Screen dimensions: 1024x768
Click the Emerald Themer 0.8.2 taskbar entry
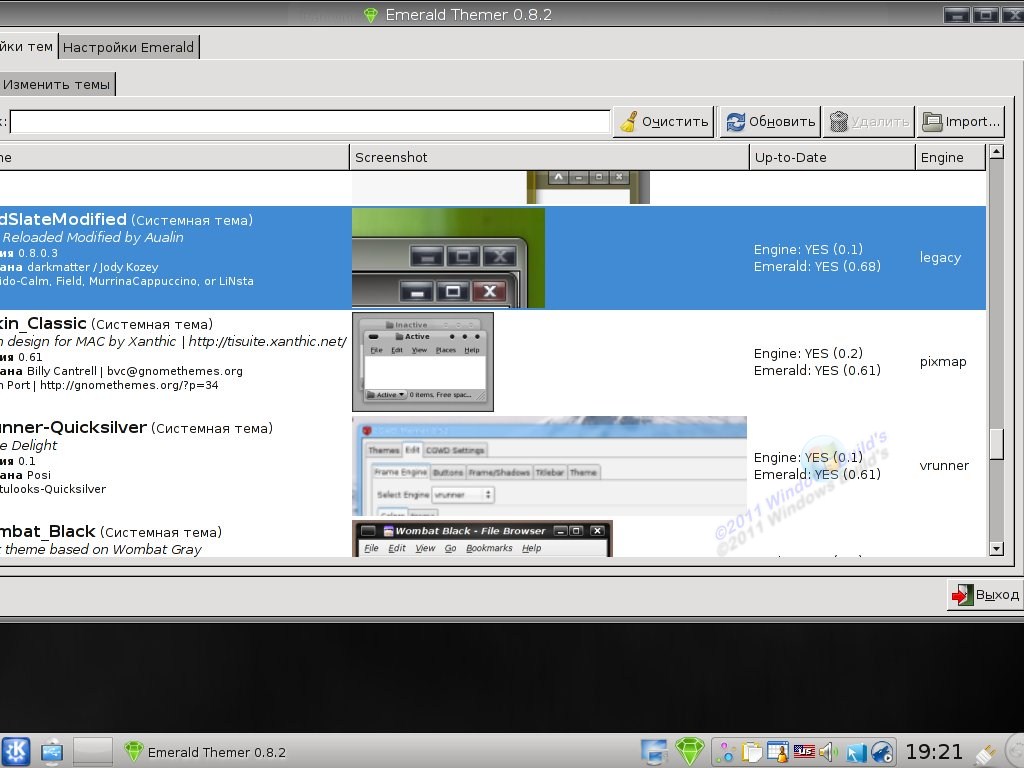pos(205,752)
